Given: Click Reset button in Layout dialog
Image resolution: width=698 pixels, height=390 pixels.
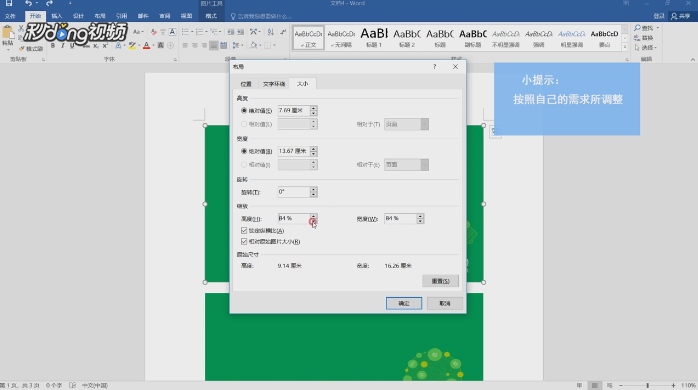Looking at the screenshot, I should pyautogui.click(x=440, y=281).
